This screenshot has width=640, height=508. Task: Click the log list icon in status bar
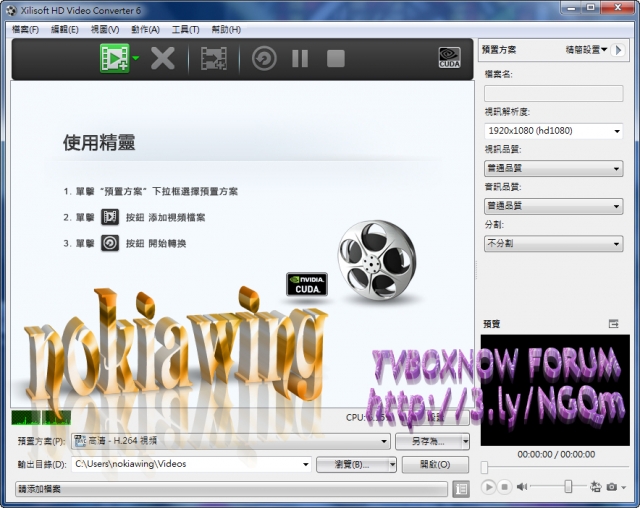(x=460, y=489)
